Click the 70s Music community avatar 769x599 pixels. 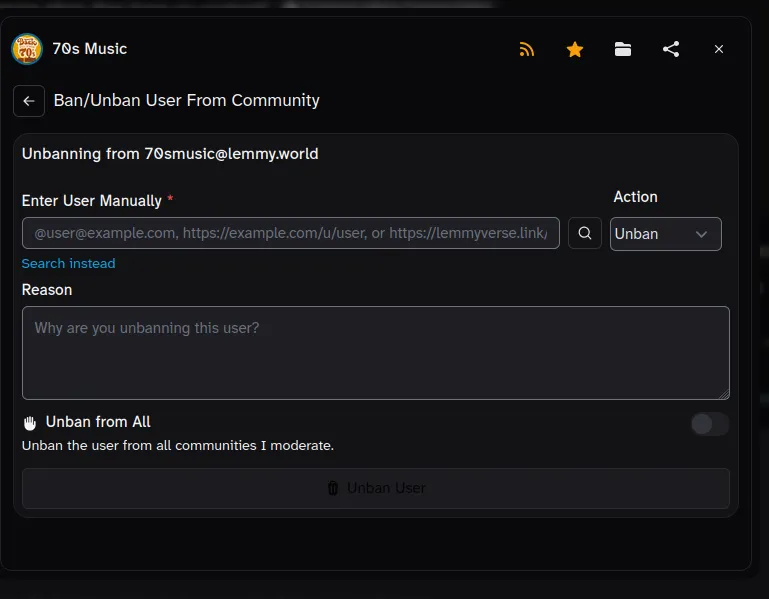(x=27, y=49)
